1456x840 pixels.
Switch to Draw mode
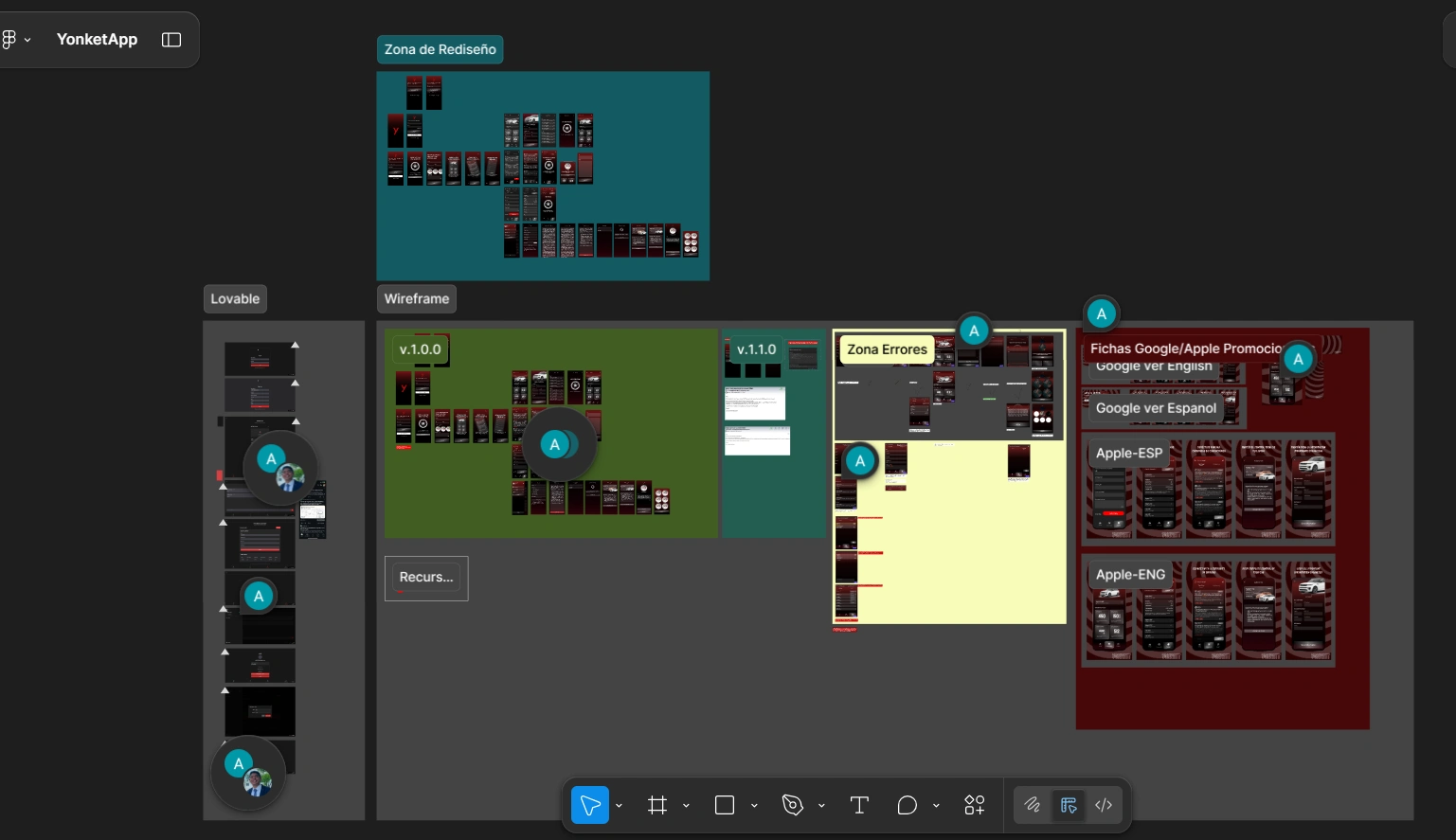coord(1033,805)
